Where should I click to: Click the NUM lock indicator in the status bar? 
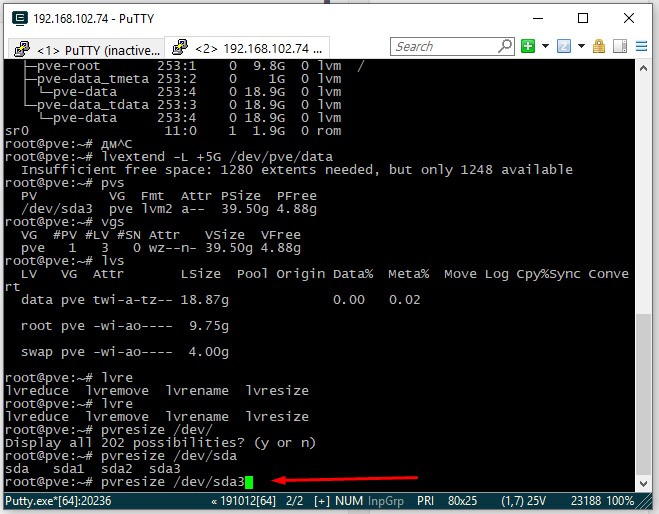click(x=349, y=501)
